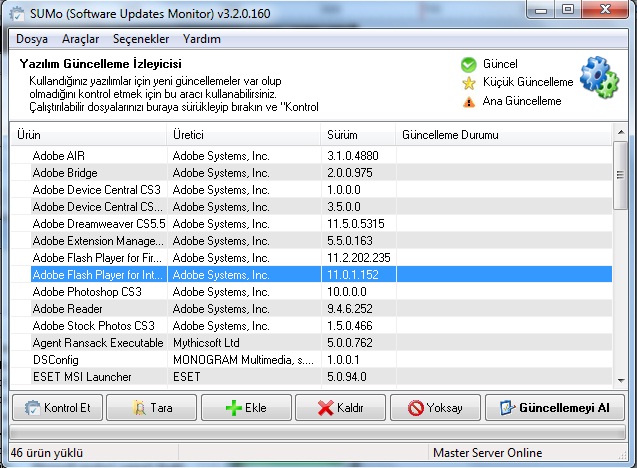This screenshot has width=637, height=468.
Task: Click the vertical scrollbar thumb
Action: [x=620, y=175]
